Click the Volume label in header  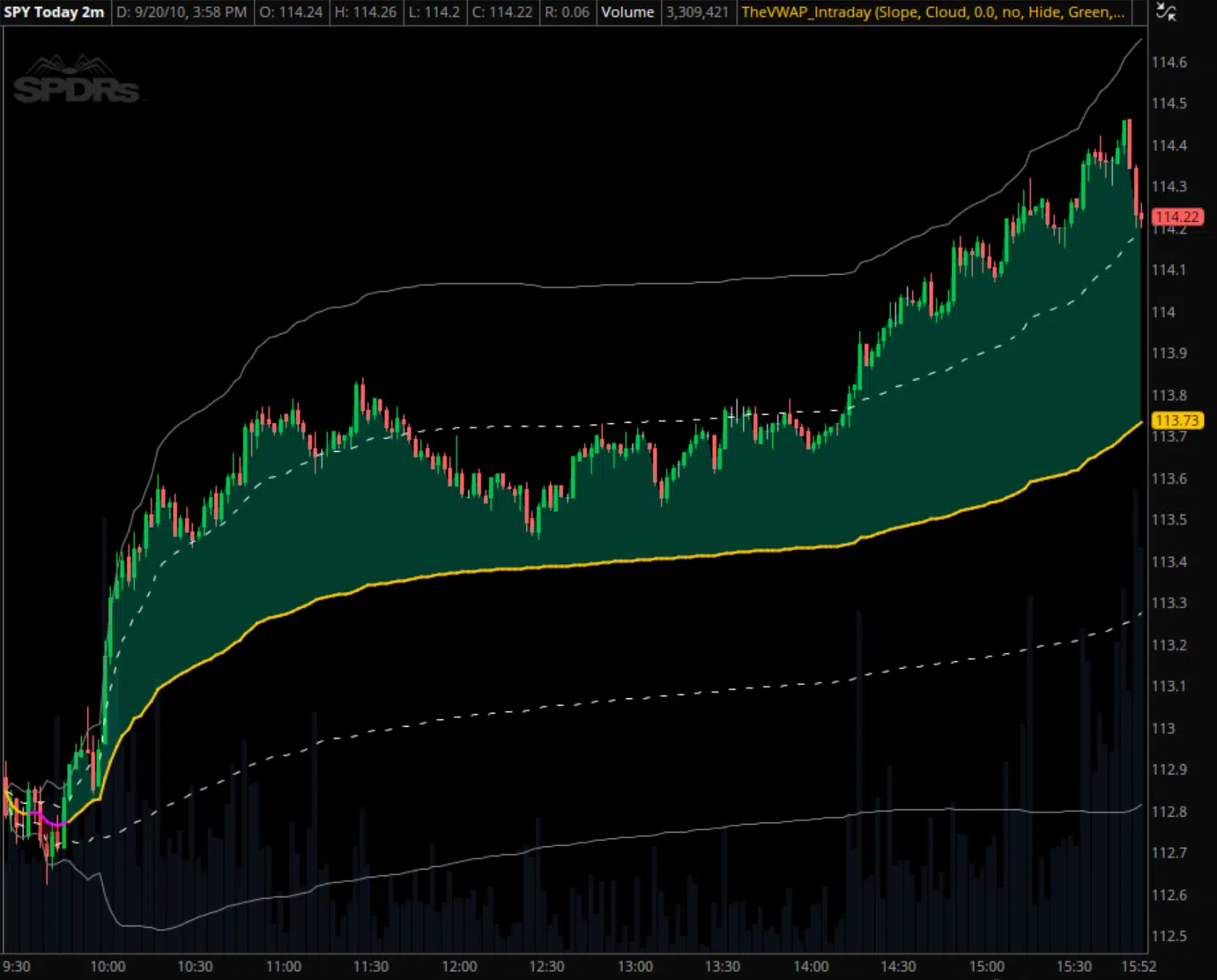(x=627, y=12)
